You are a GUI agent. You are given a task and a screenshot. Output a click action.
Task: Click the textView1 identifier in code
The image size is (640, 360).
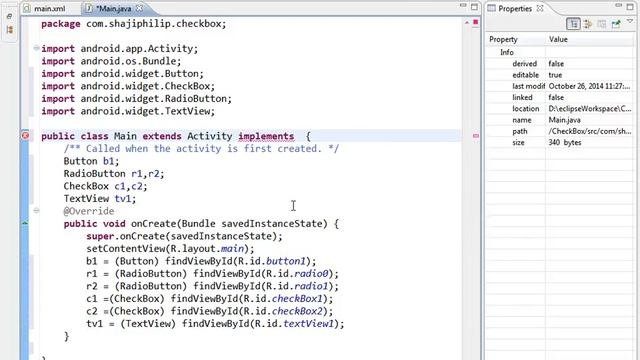pyautogui.click(x=309, y=324)
